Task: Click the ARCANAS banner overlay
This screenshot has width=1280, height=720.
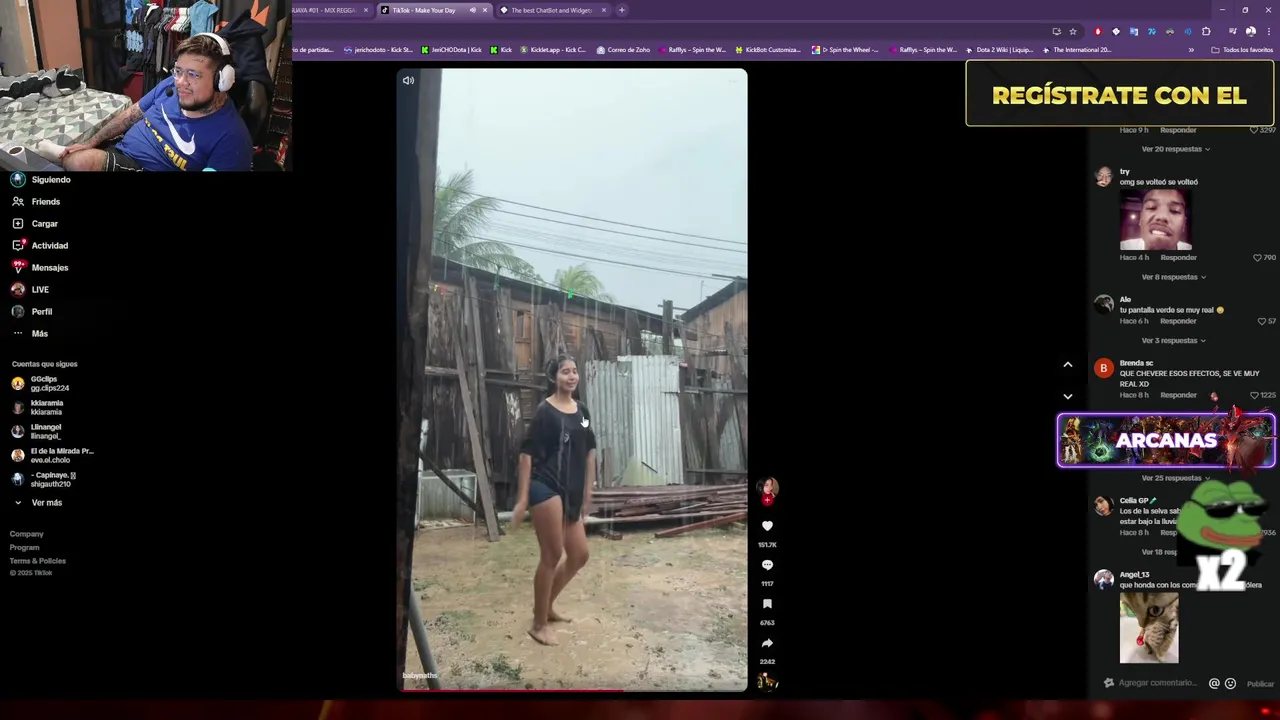Action: pyautogui.click(x=1166, y=441)
